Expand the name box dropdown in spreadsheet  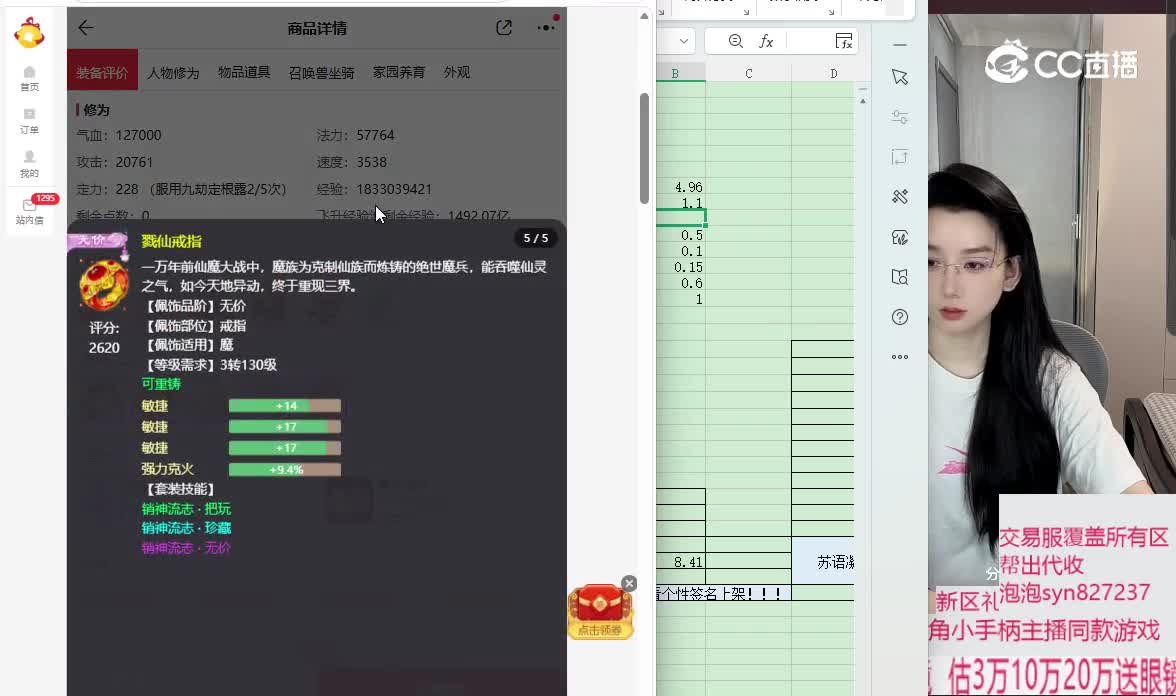point(684,41)
